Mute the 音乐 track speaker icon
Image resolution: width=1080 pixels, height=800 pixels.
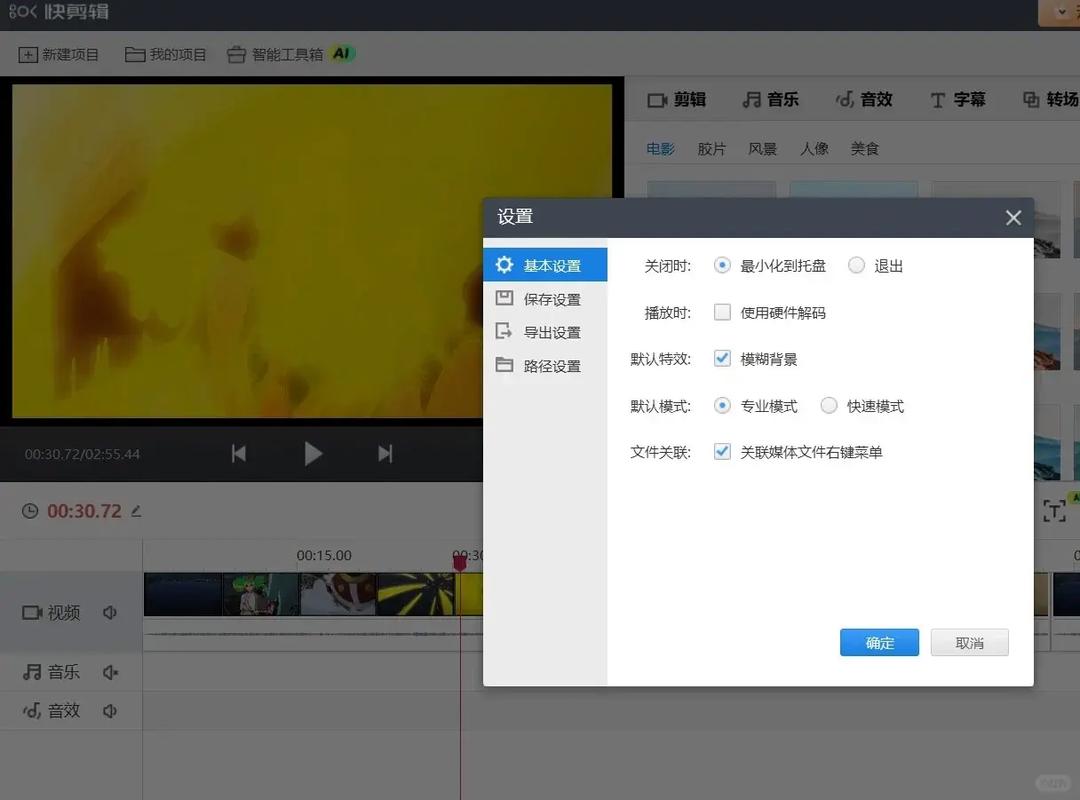(110, 672)
